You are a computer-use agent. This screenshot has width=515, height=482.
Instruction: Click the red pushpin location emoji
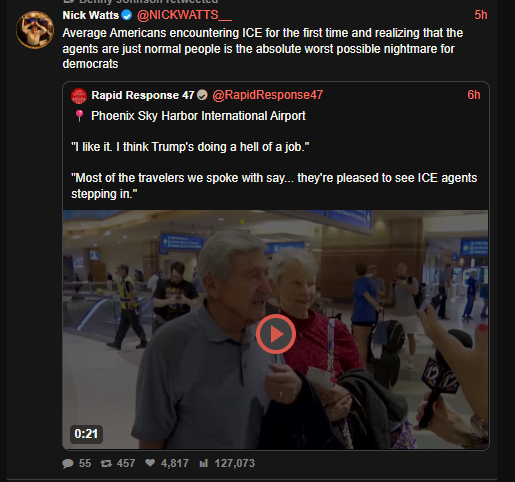coord(79,116)
